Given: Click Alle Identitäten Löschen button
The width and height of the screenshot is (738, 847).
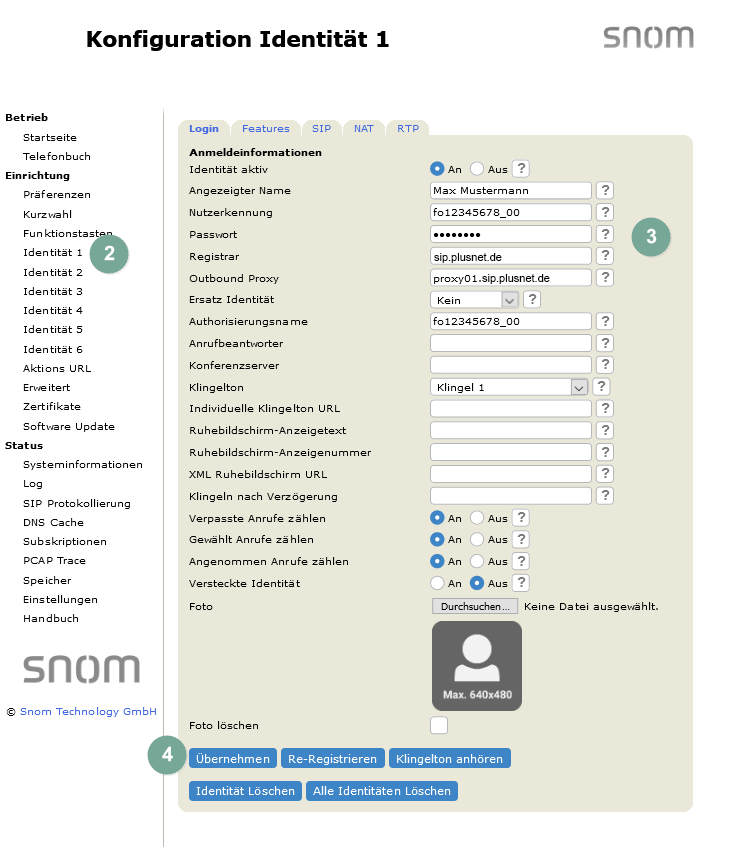Looking at the screenshot, I should tap(381, 791).
